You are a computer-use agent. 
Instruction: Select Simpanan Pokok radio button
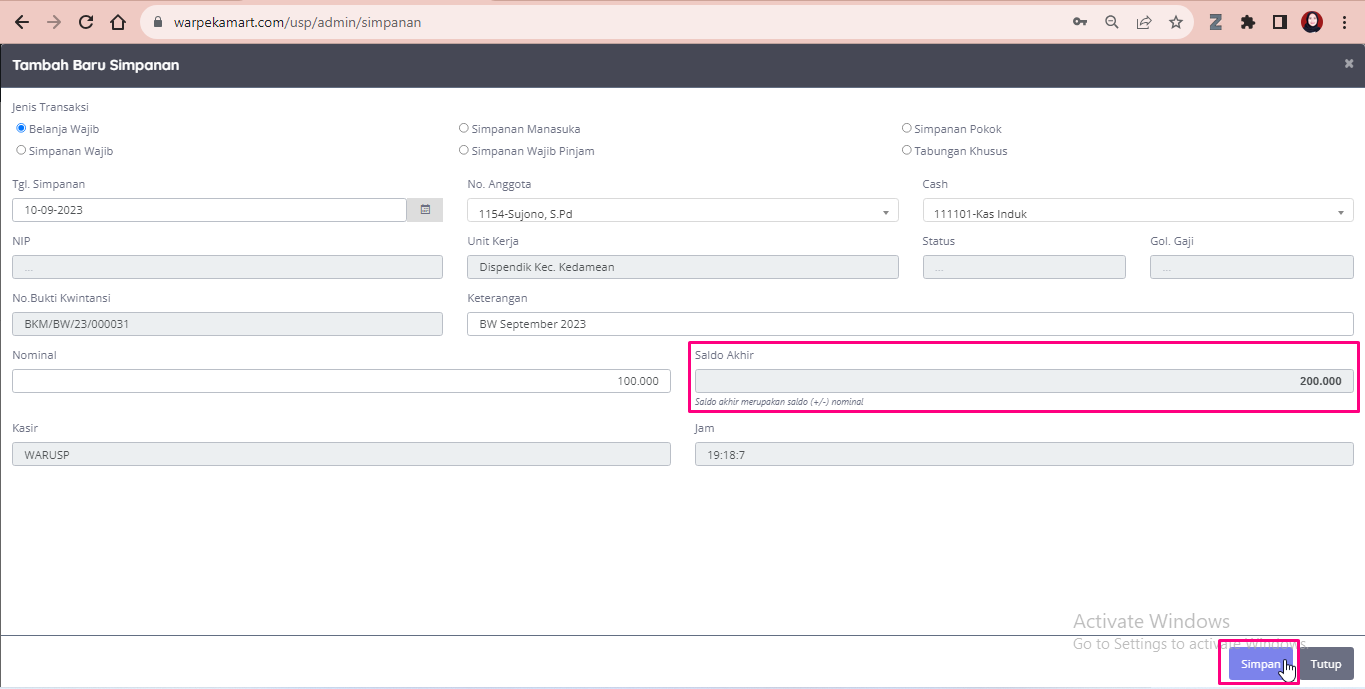tap(907, 129)
